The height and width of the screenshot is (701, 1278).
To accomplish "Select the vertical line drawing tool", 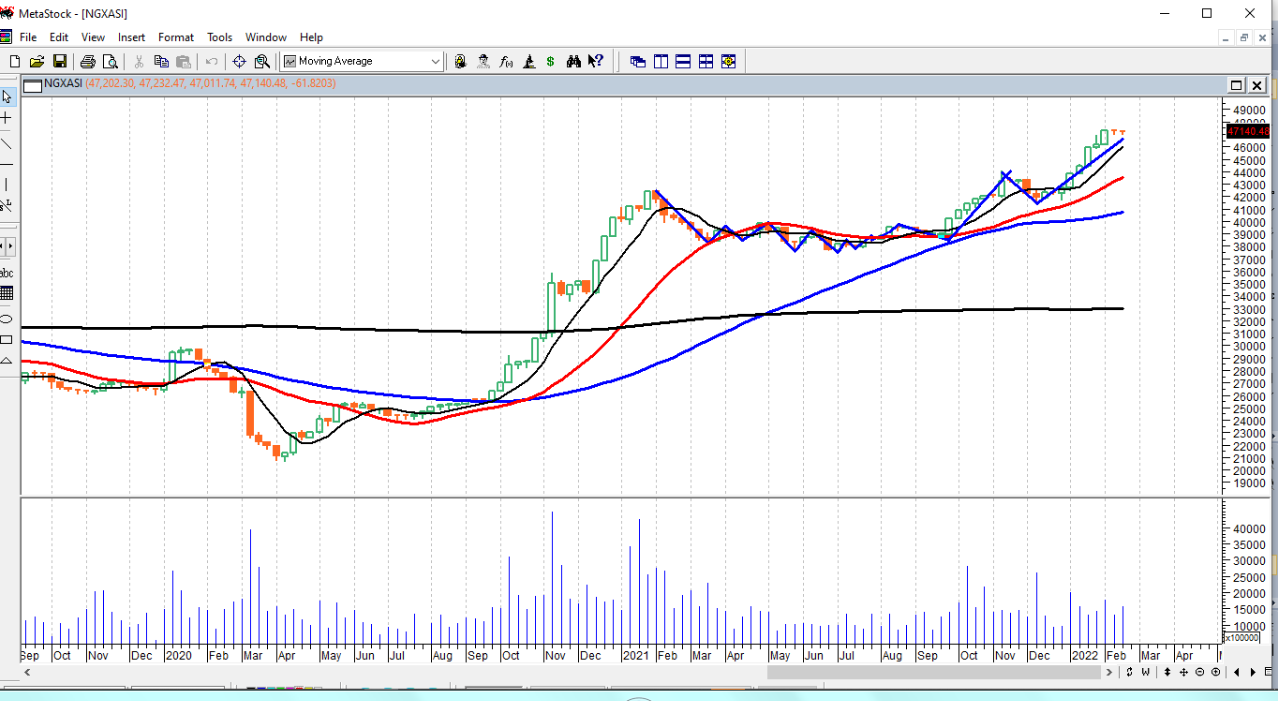I will point(6,184).
